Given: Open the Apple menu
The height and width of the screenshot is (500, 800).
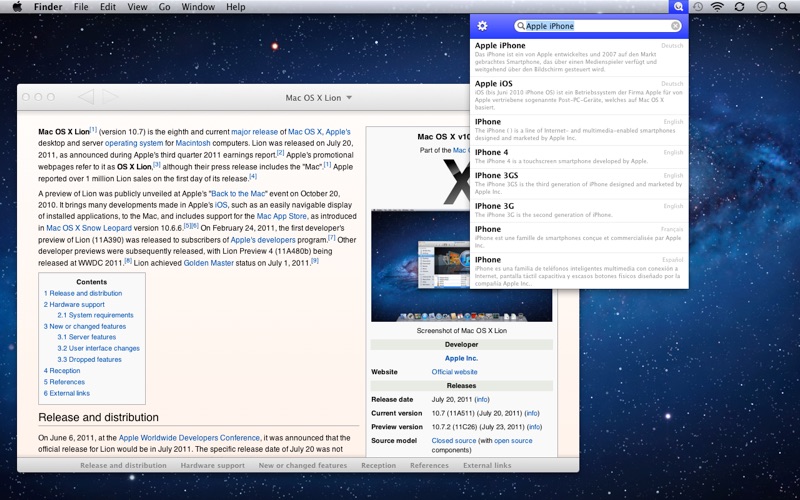Looking at the screenshot, I should [17, 7].
